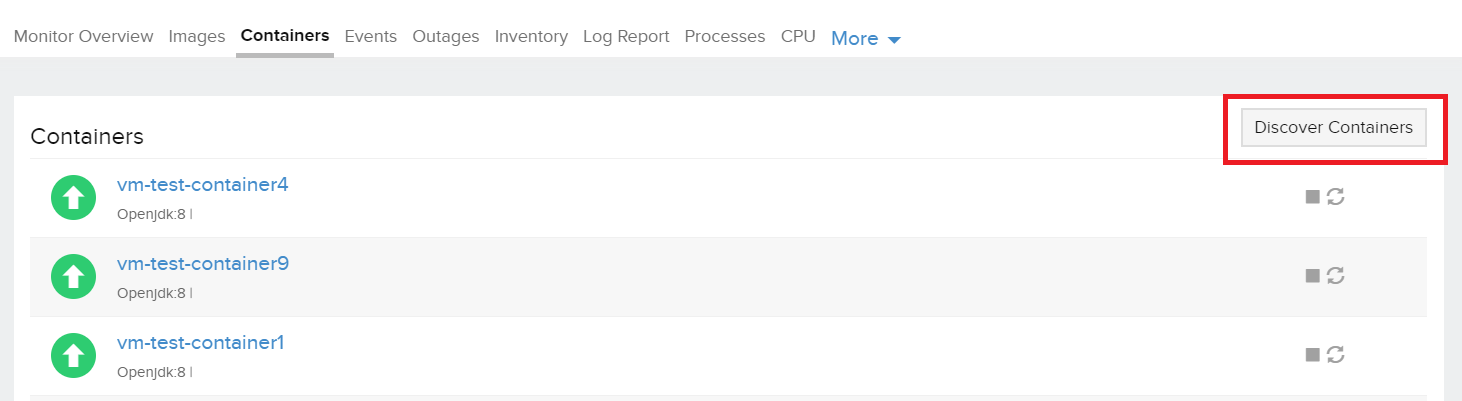This screenshot has height=401, width=1462.
Task: Stop the vm-test-container9 container
Action: [1312, 276]
